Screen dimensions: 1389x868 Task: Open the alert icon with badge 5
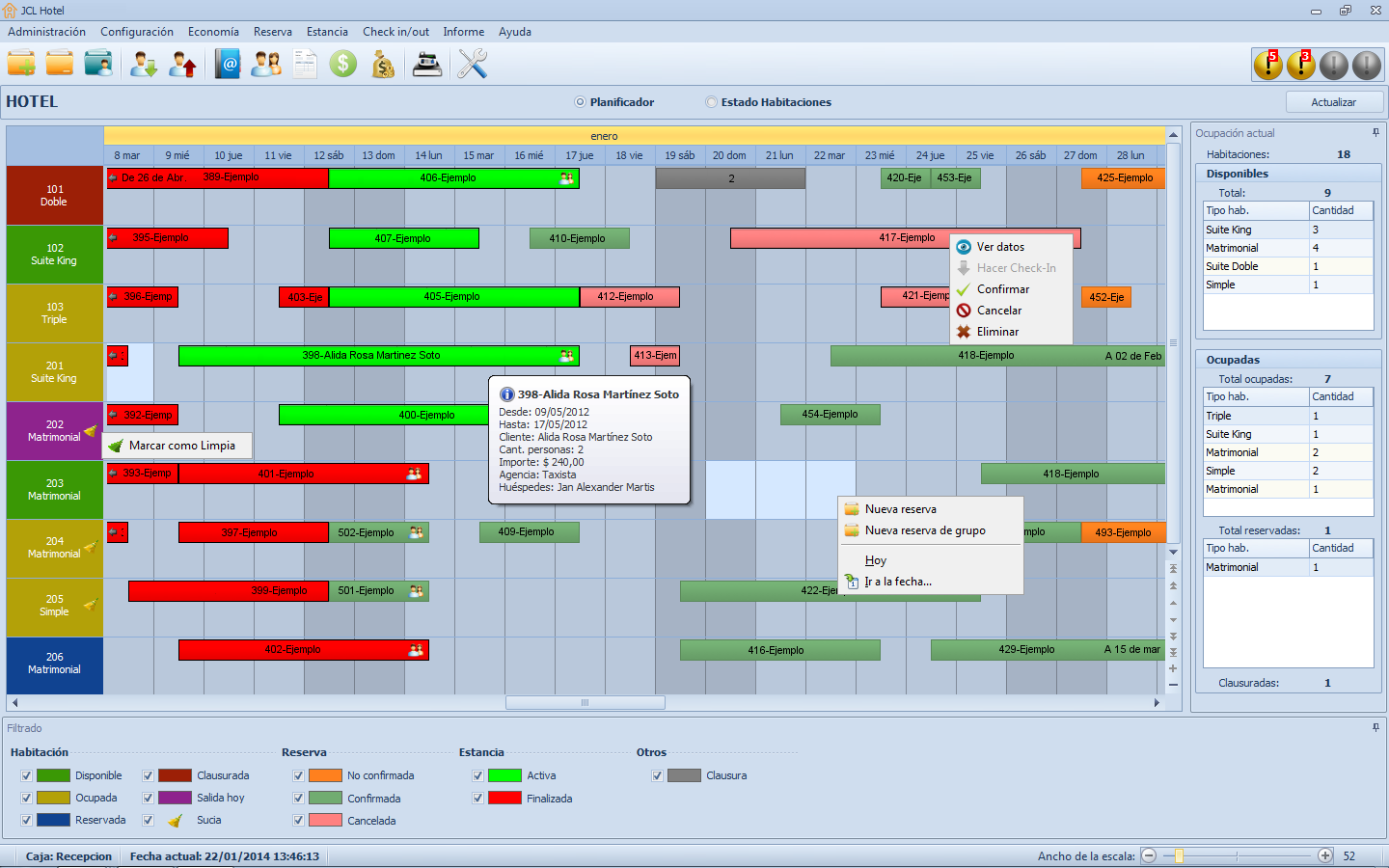point(1267,65)
